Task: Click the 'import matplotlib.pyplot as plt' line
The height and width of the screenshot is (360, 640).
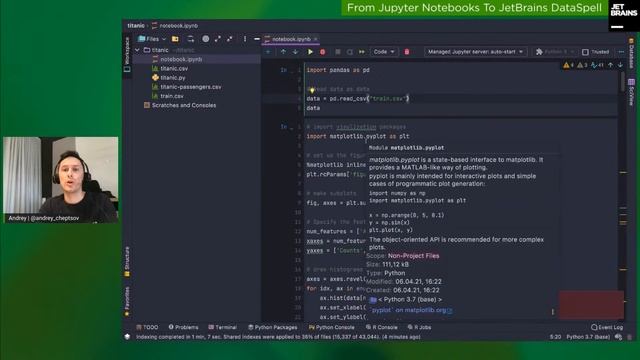Action: [358, 136]
